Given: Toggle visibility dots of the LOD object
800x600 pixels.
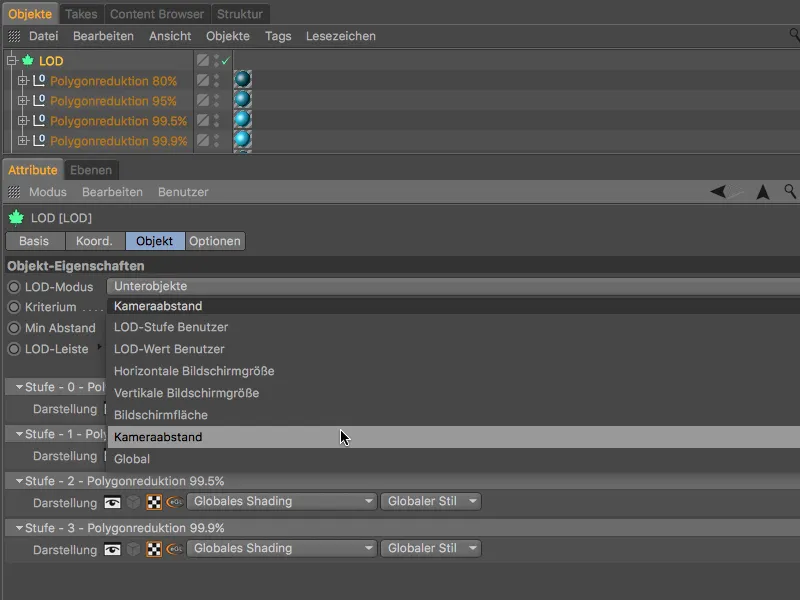Looking at the screenshot, I should 216,61.
